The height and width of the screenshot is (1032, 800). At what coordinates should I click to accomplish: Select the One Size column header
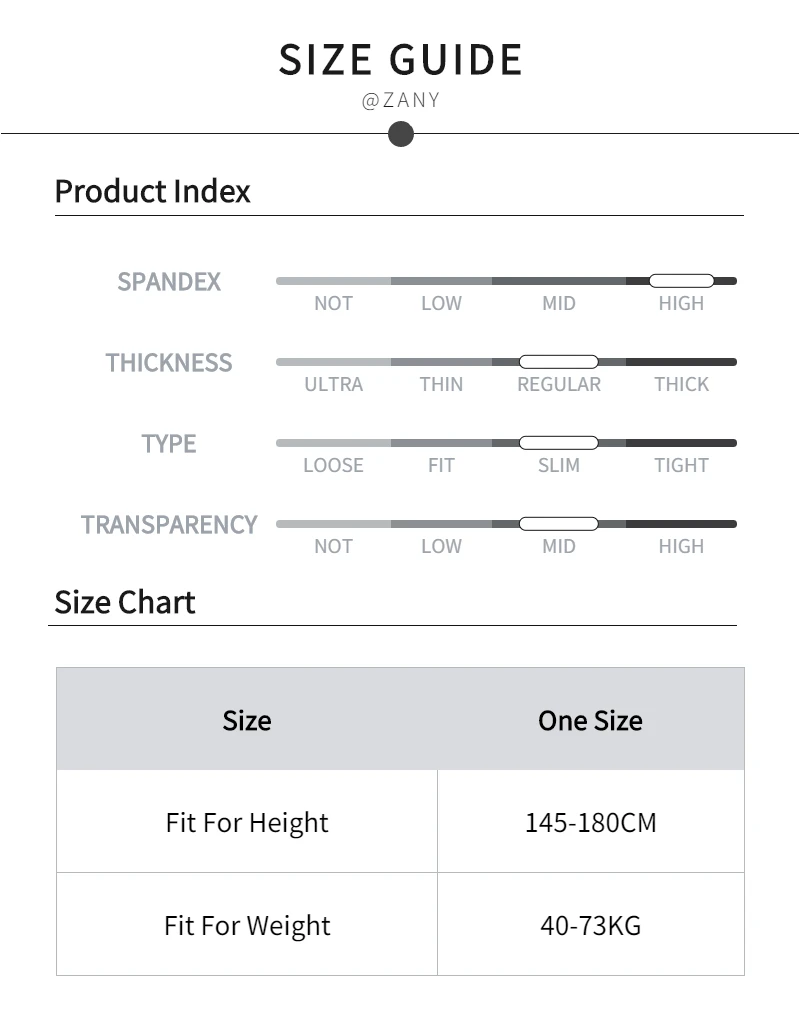coord(590,720)
